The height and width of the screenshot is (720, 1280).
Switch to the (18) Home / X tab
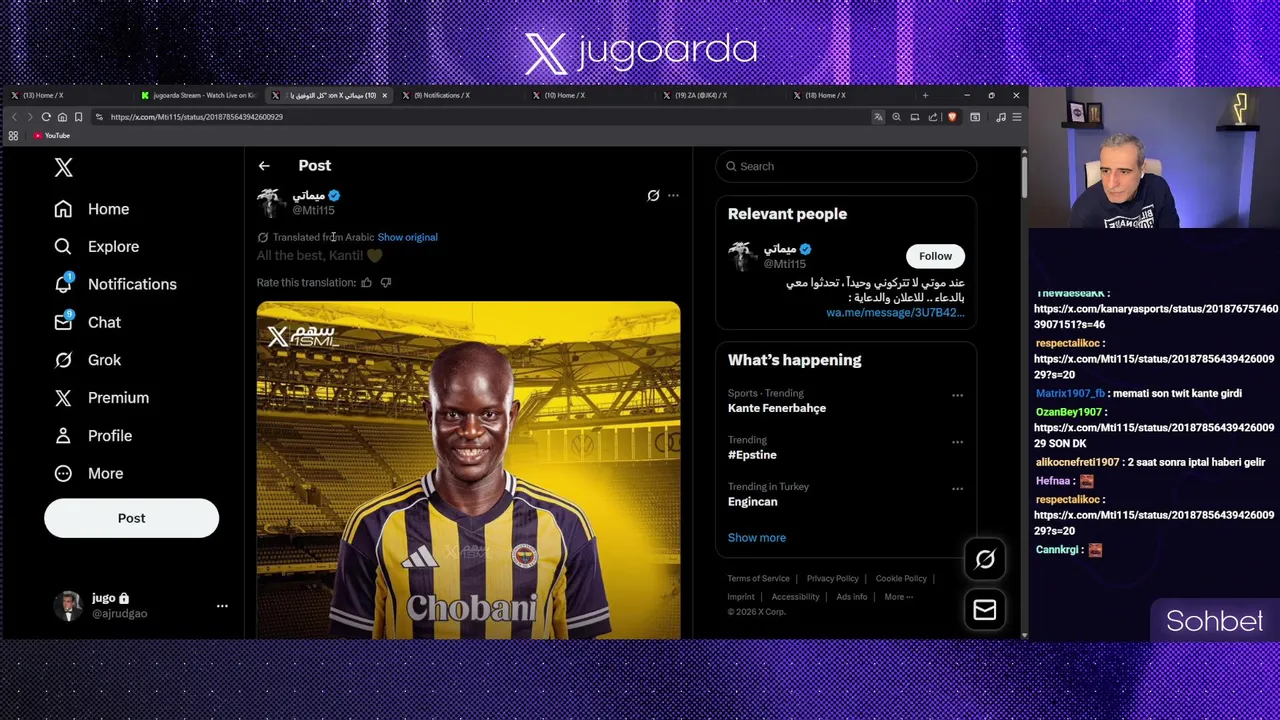[x=825, y=95]
